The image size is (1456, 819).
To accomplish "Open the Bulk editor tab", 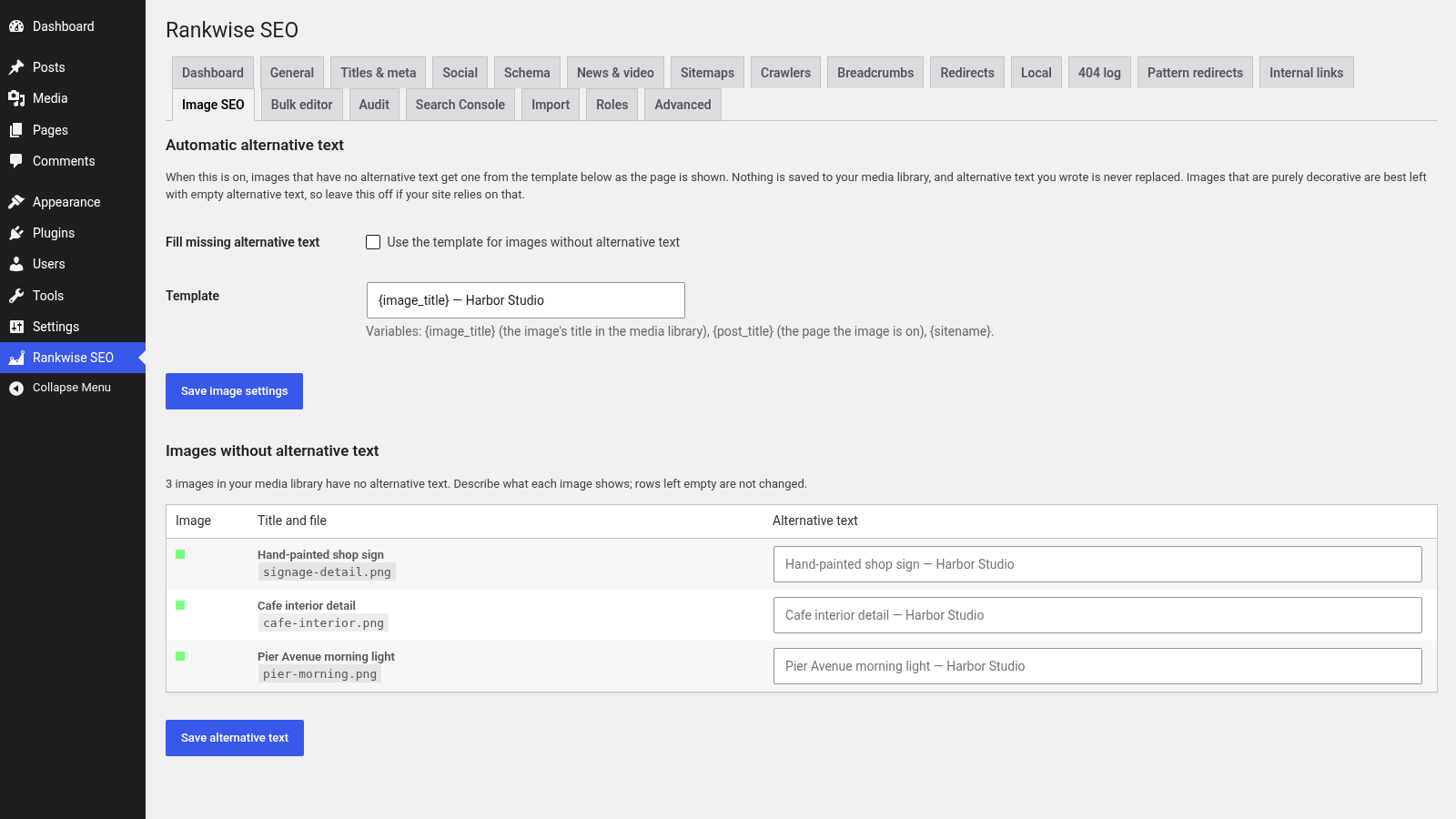I will click(302, 105).
